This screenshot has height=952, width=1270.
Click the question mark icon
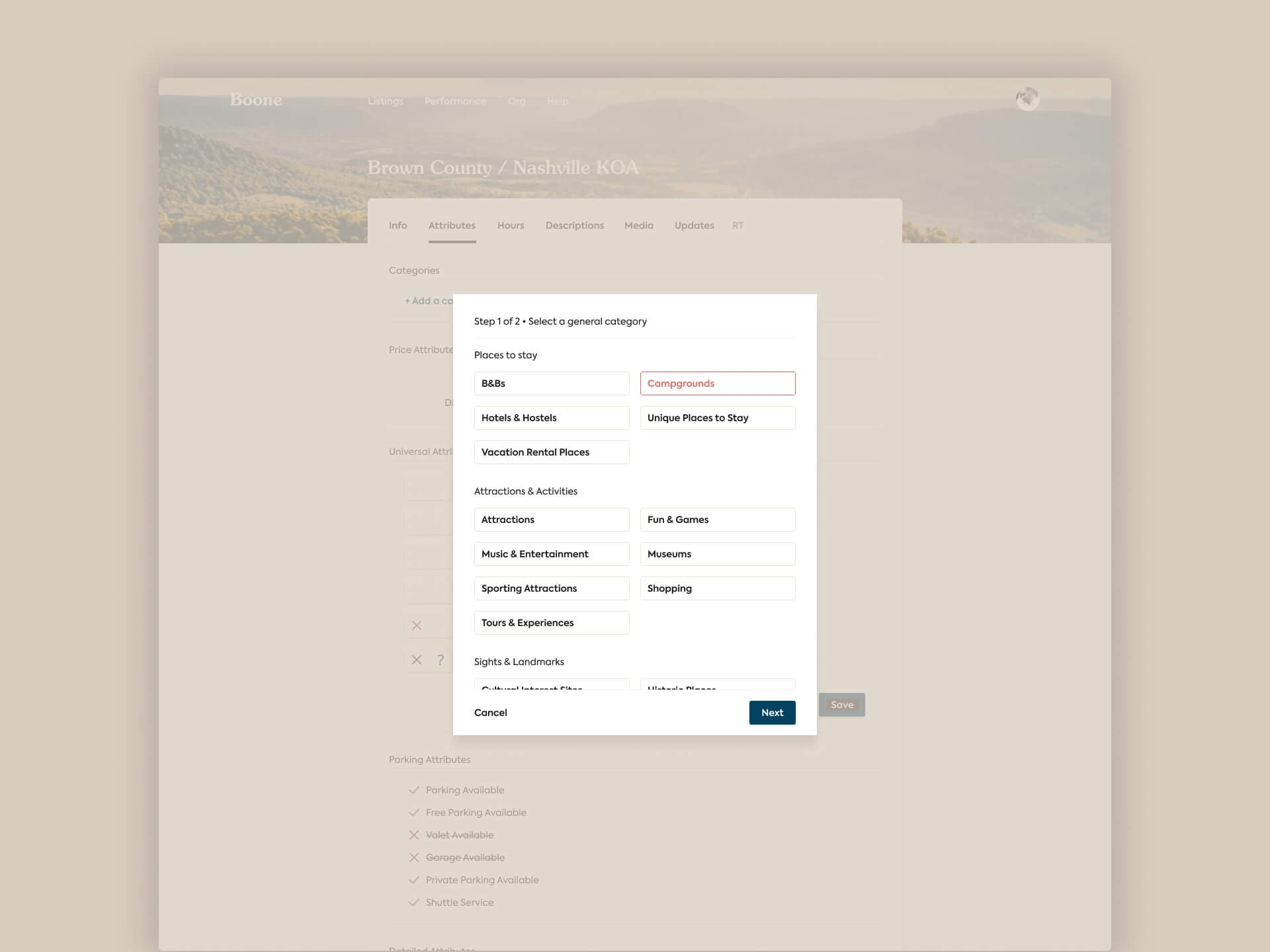tap(441, 660)
